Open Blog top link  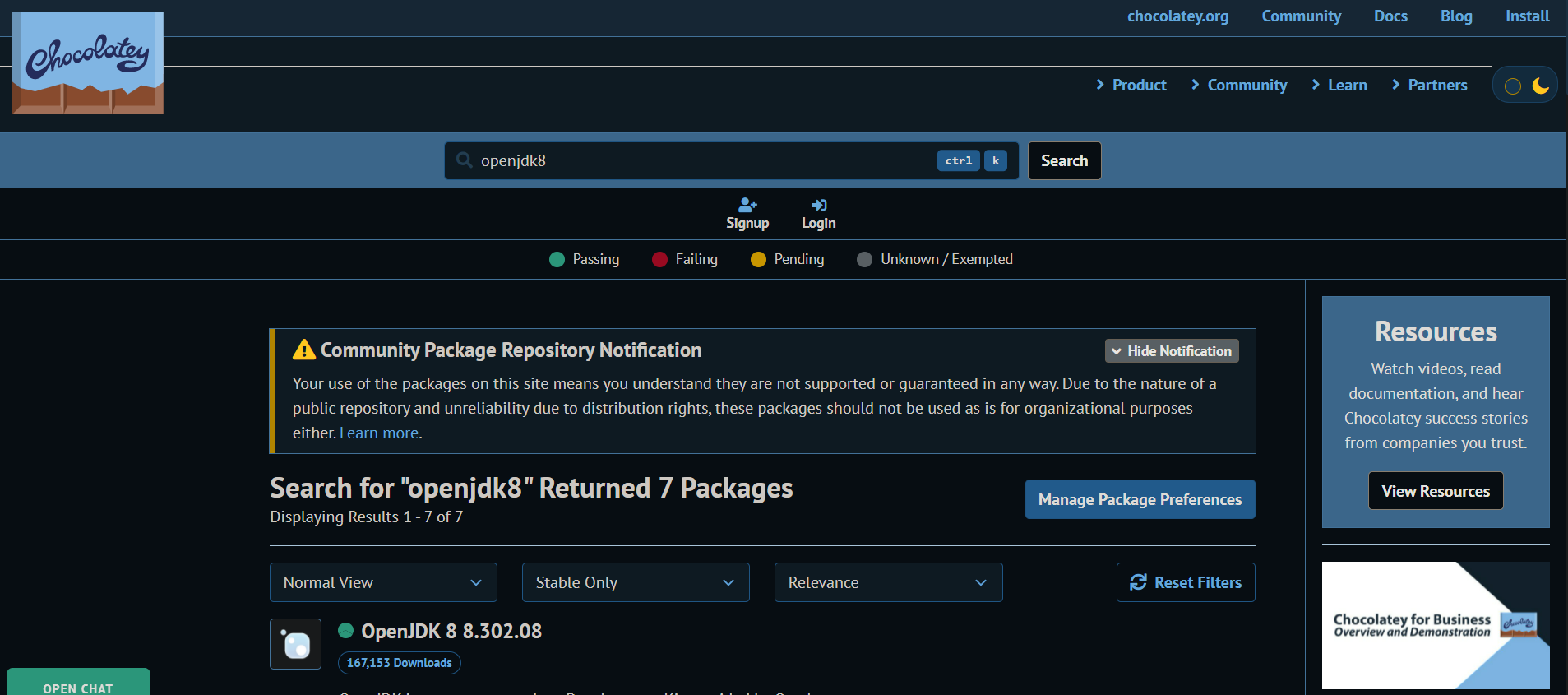[1456, 16]
